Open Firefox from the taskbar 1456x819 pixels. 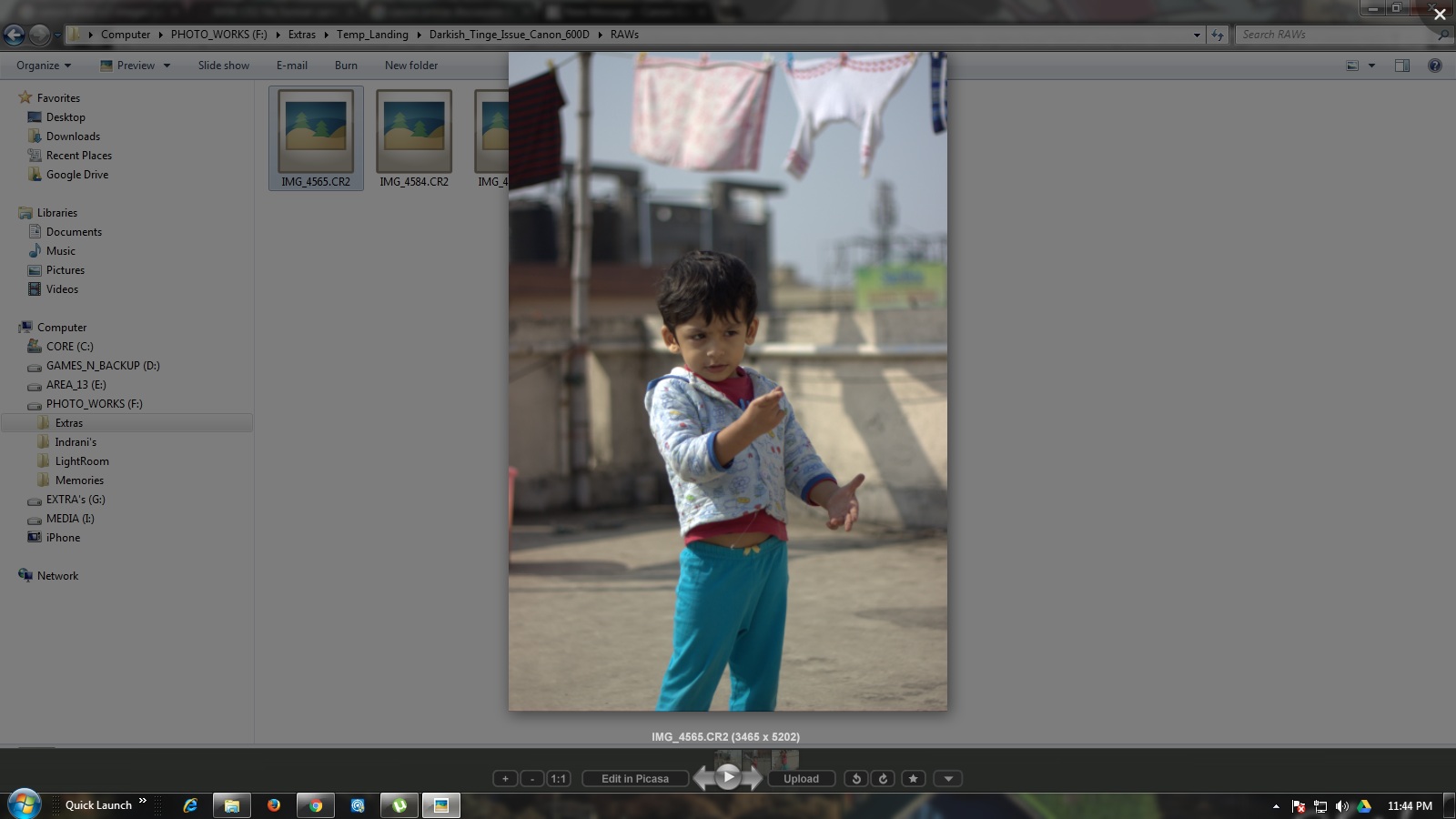point(274,805)
